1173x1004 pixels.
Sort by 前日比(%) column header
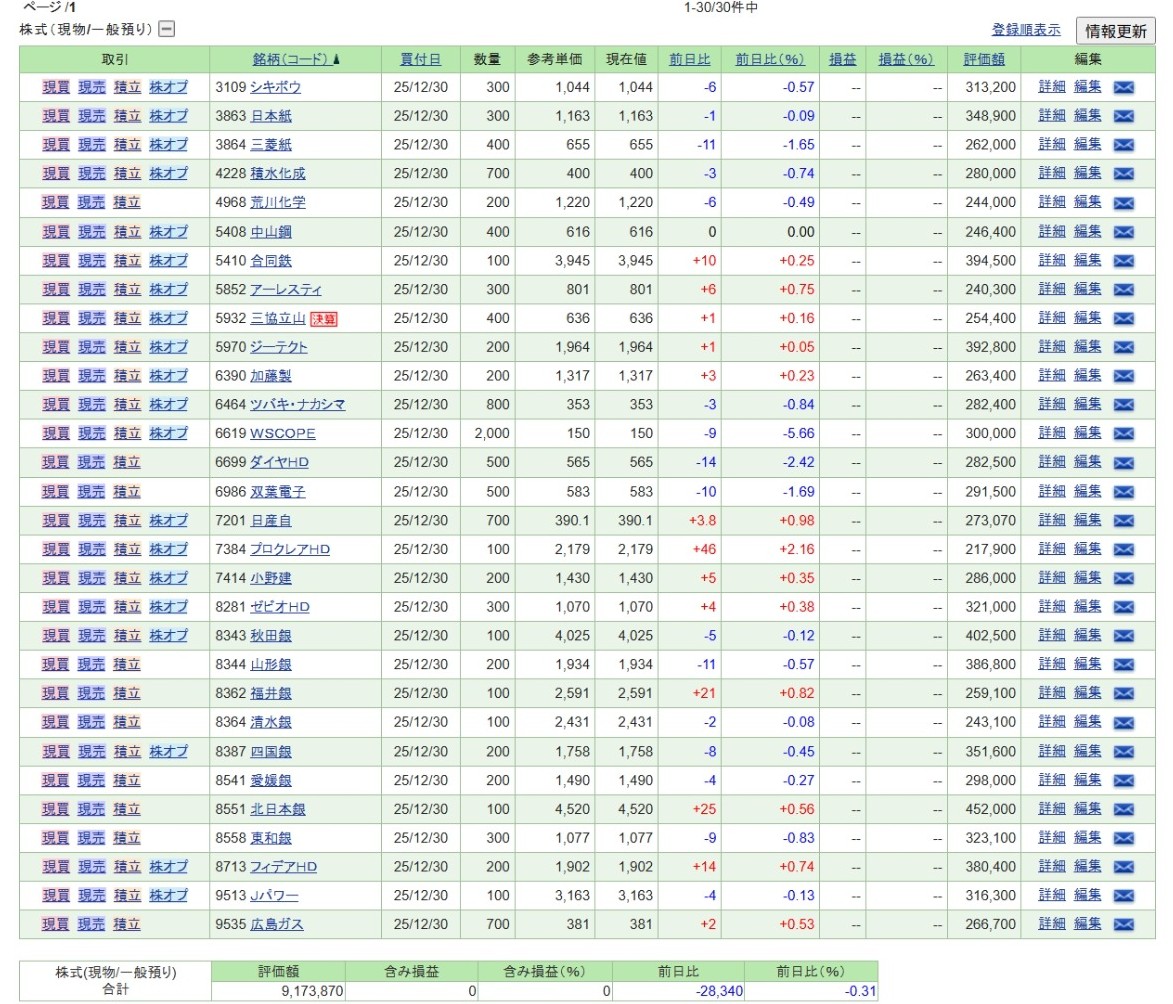pyautogui.click(x=769, y=60)
